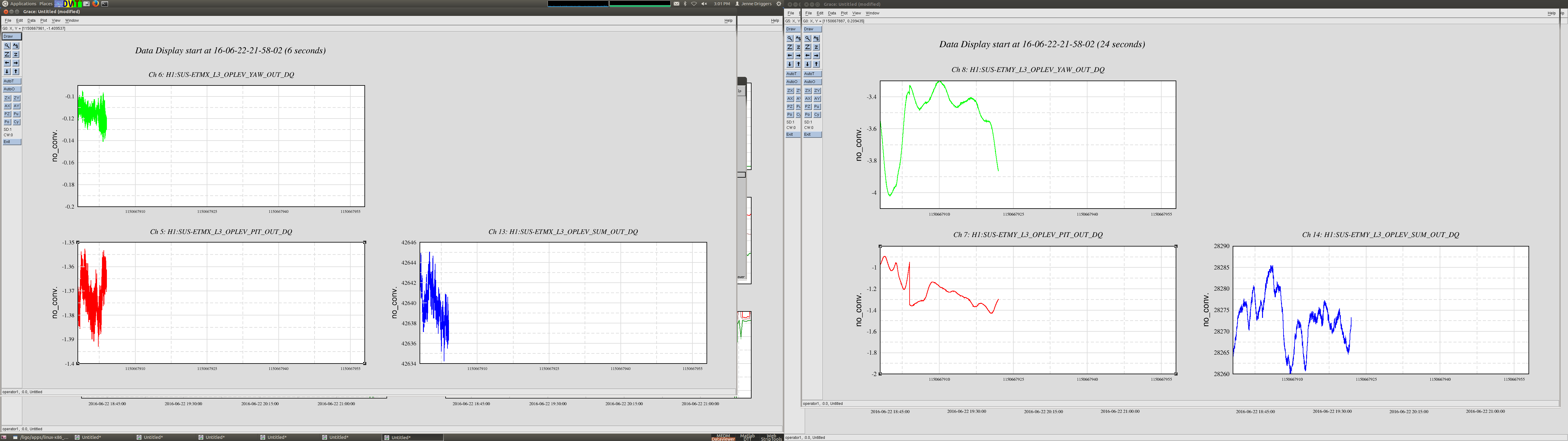Click the Ch 6 ETMX YAW green plot
The width and height of the screenshot is (1568, 441).
221,146
